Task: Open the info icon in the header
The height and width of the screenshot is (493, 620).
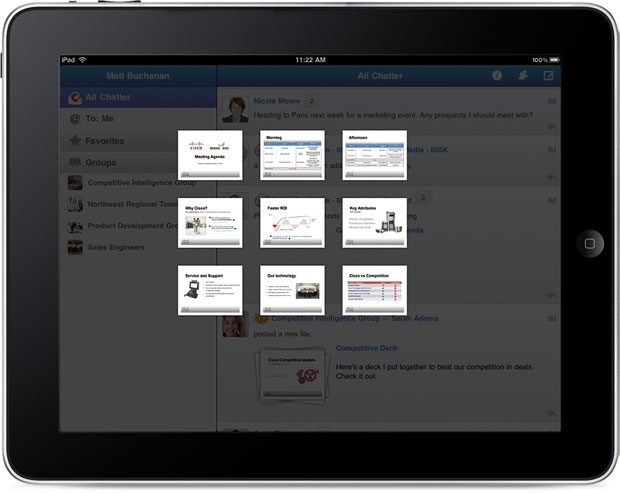Action: coord(497,76)
